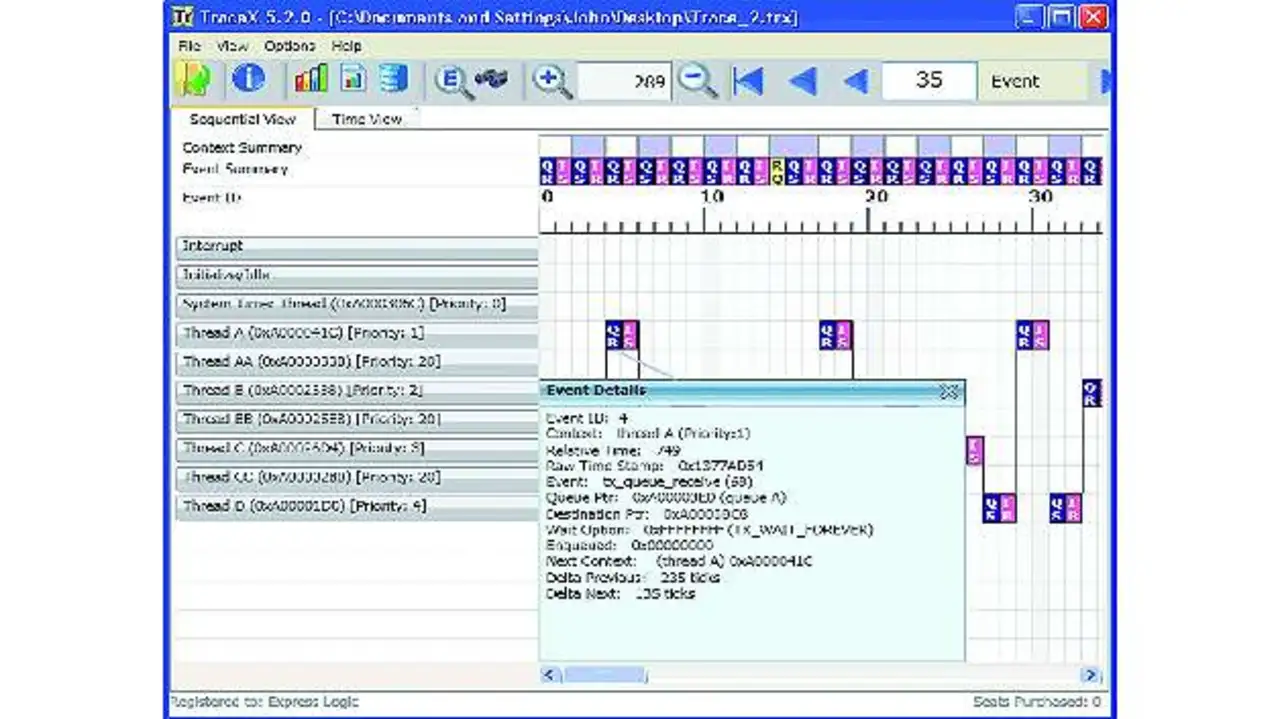Click the yellow RQ icon in Event Summary
The image size is (1280, 719).
(777, 171)
